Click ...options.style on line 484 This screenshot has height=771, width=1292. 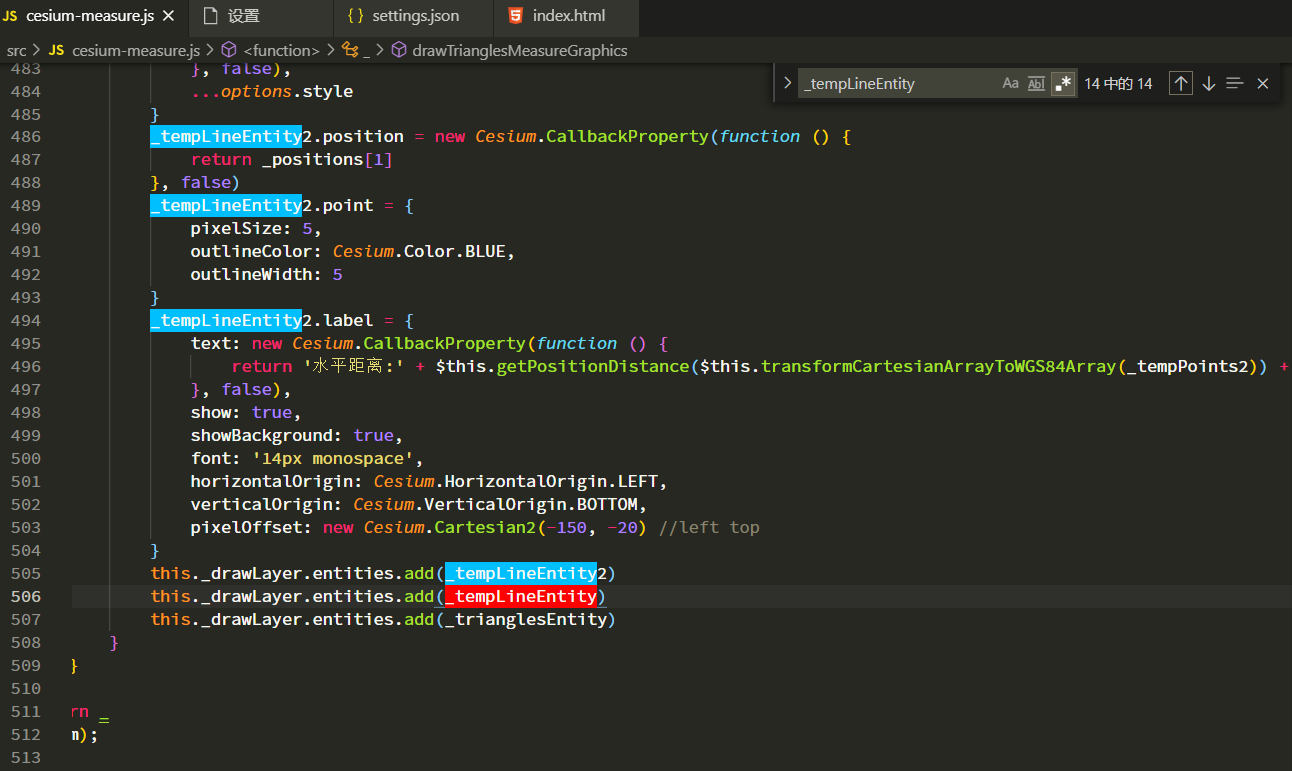(x=272, y=92)
